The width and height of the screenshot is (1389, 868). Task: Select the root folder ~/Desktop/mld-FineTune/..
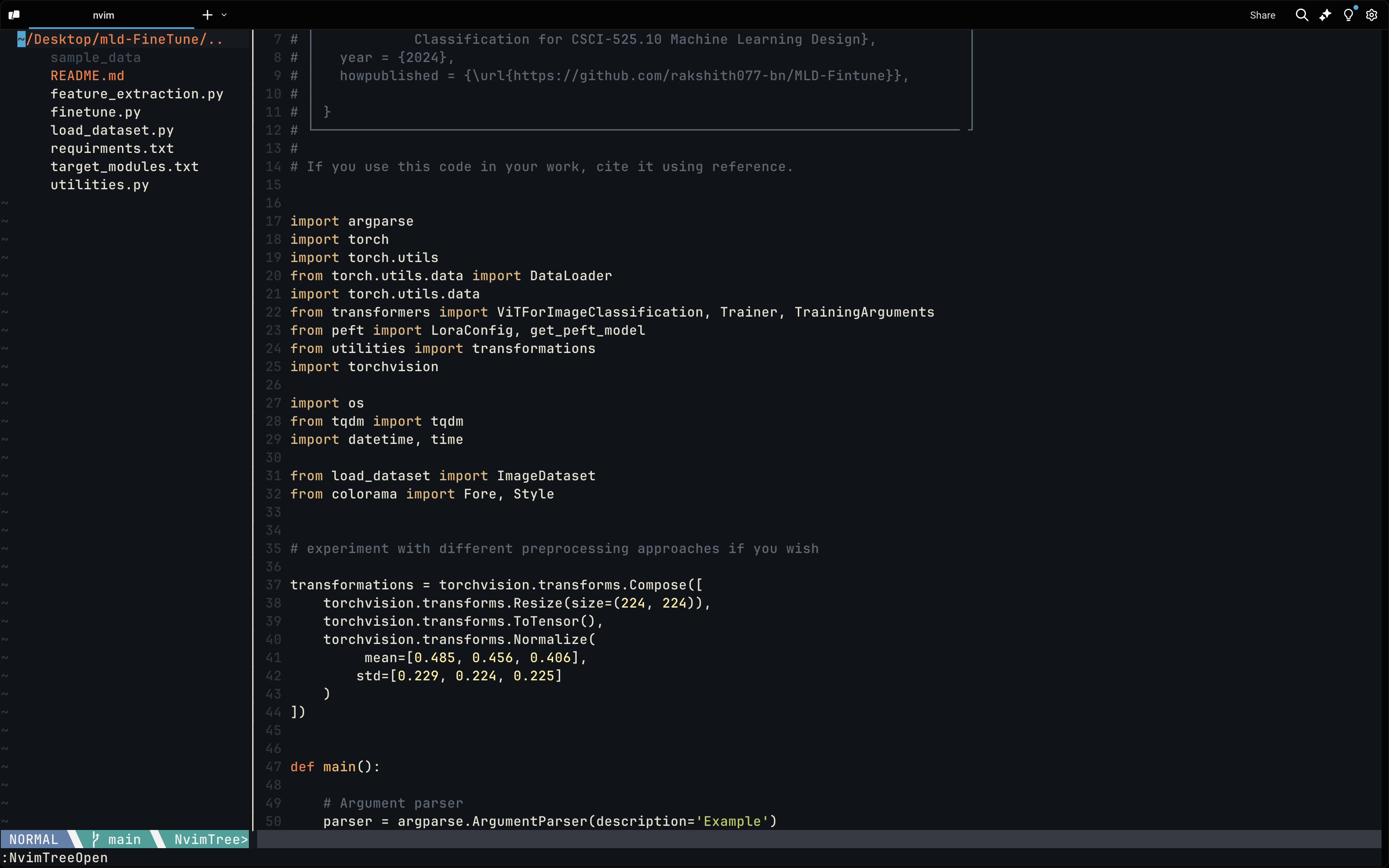[120, 39]
